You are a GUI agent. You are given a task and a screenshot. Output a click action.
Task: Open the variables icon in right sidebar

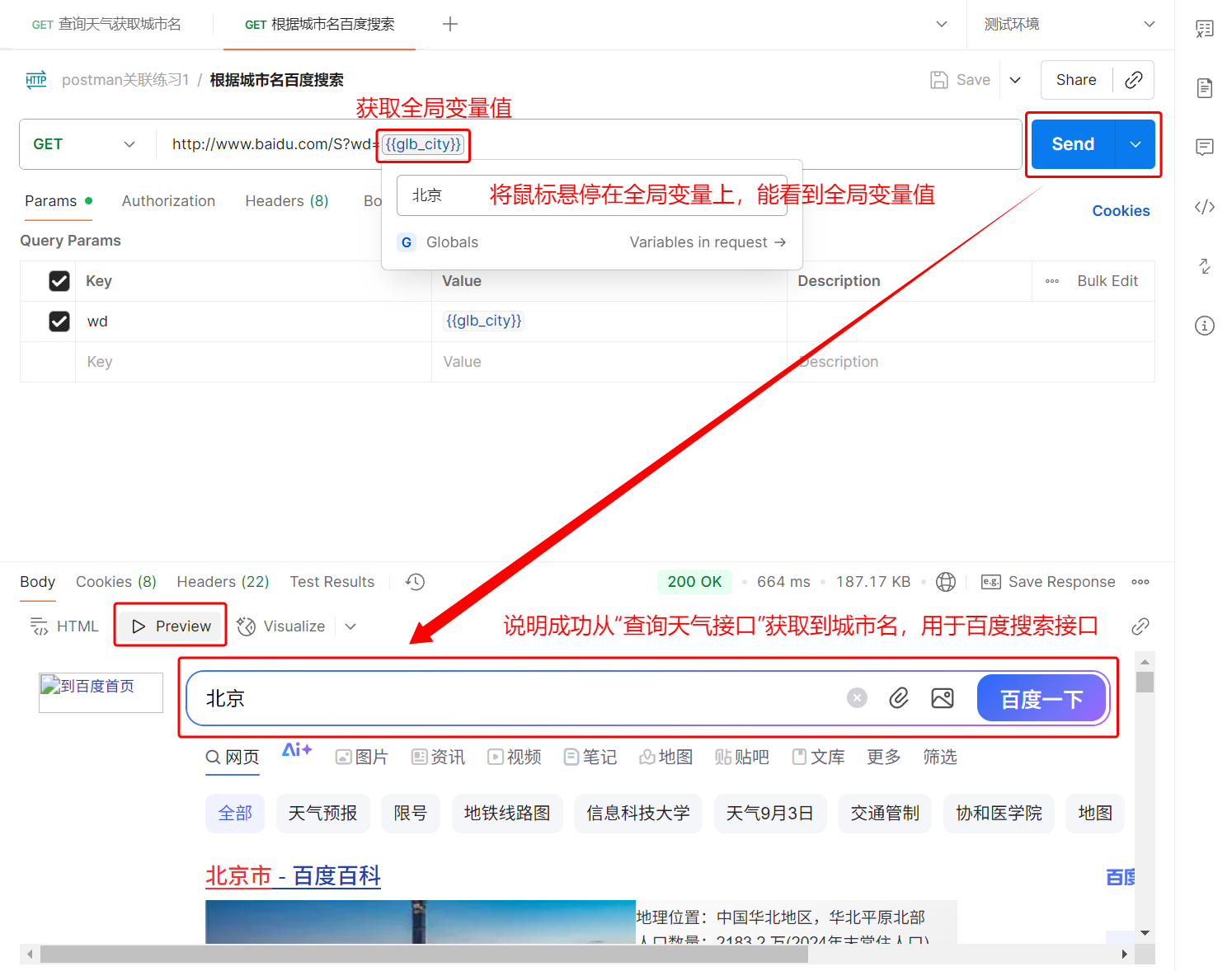point(1205,29)
